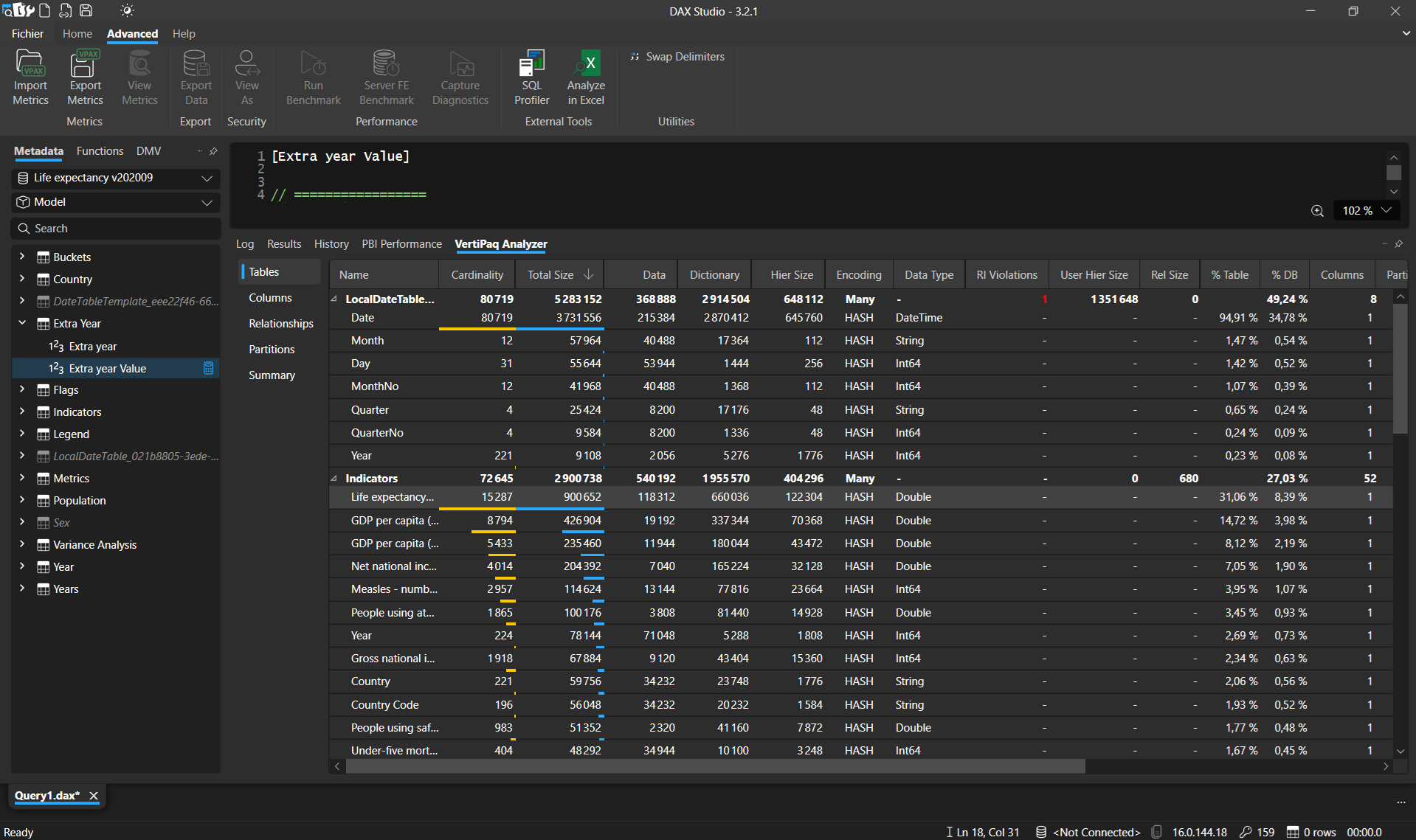The width and height of the screenshot is (1416, 840).
Task: Open the Results output tab
Action: point(284,244)
